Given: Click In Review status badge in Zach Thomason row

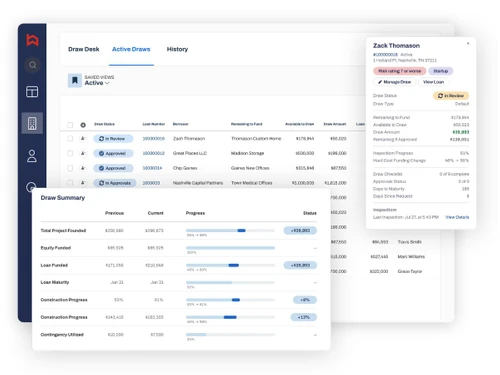Looking at the screenshot, I should coord(113,139).
